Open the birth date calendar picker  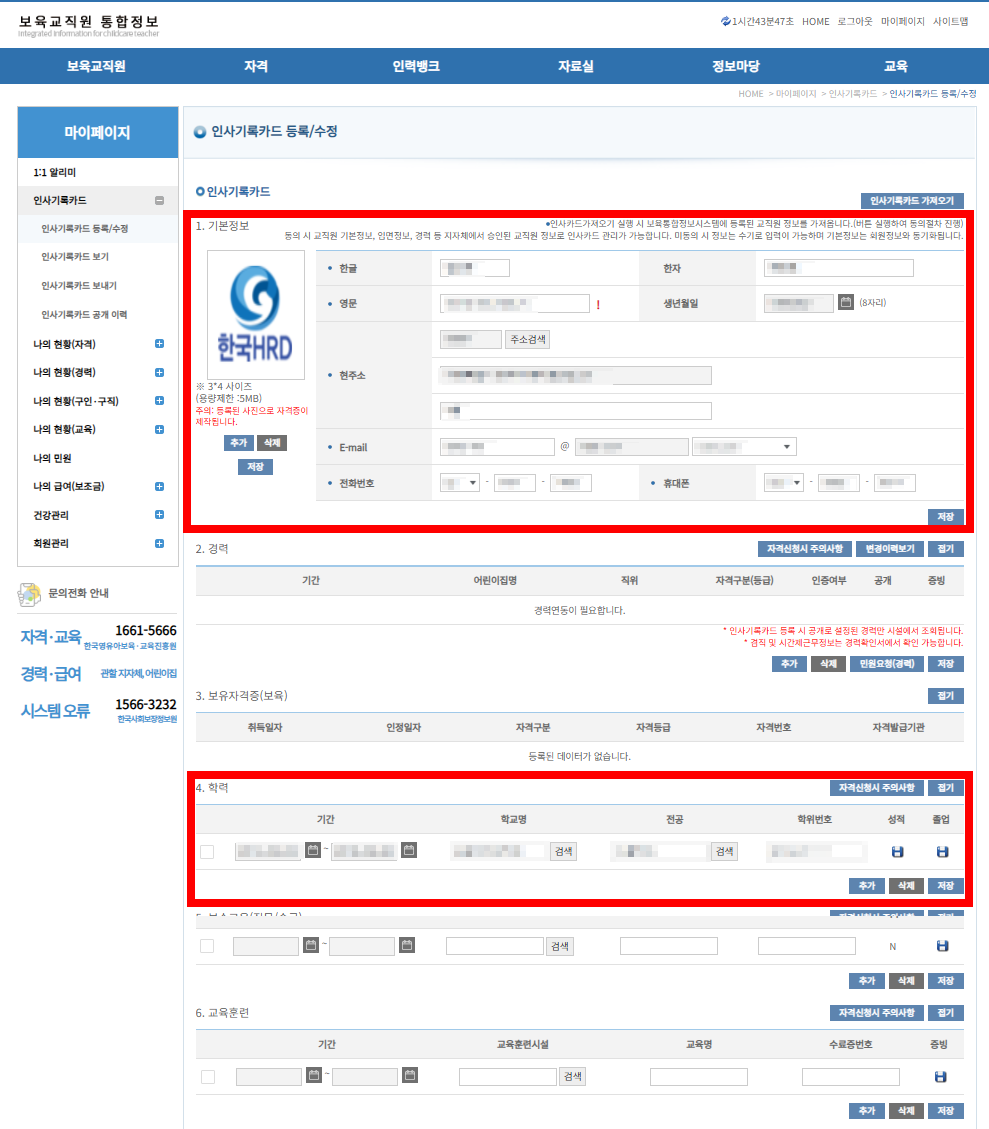coord(846,302)
